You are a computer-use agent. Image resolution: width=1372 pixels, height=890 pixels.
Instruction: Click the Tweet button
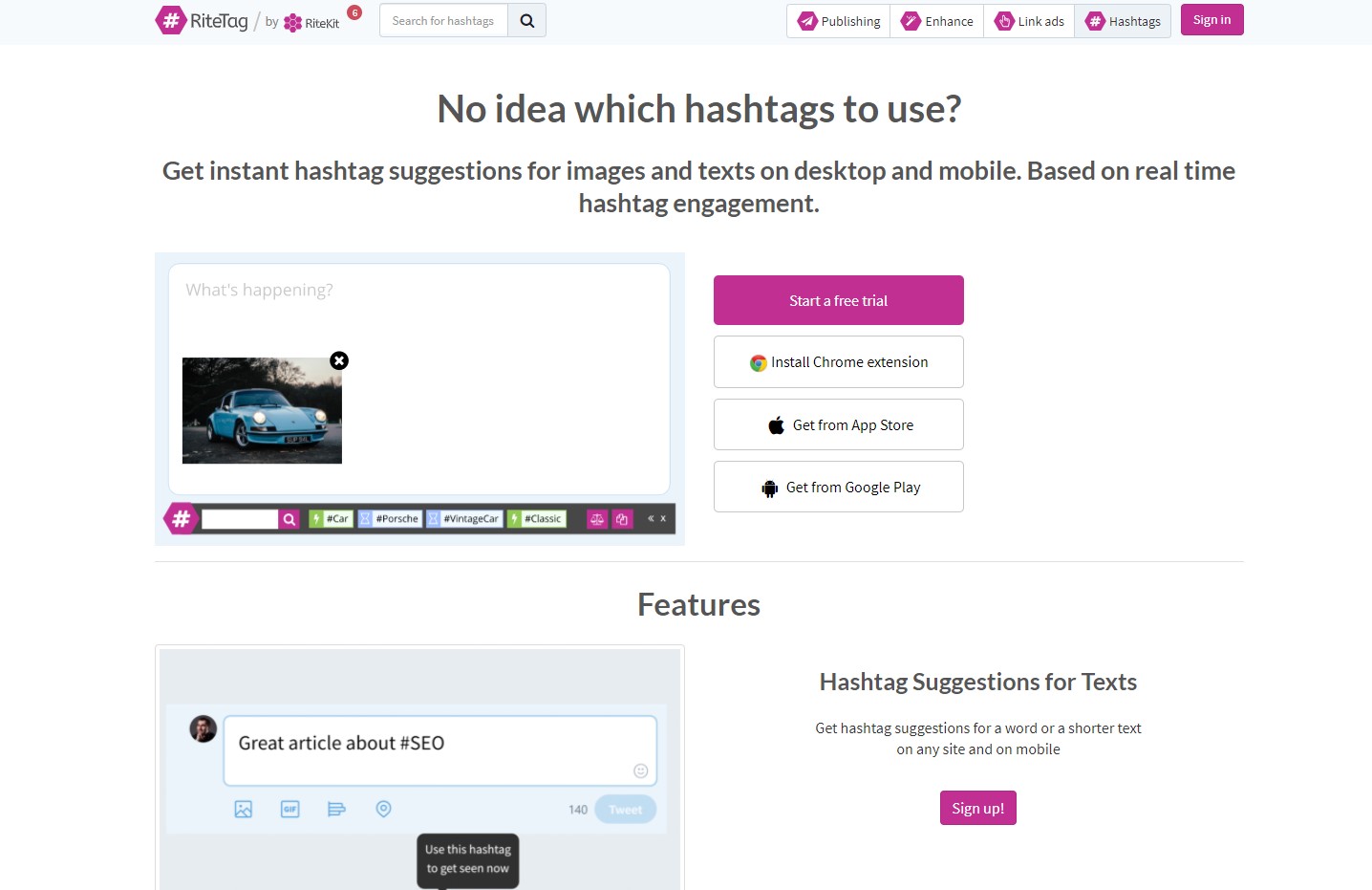(626, 810)
